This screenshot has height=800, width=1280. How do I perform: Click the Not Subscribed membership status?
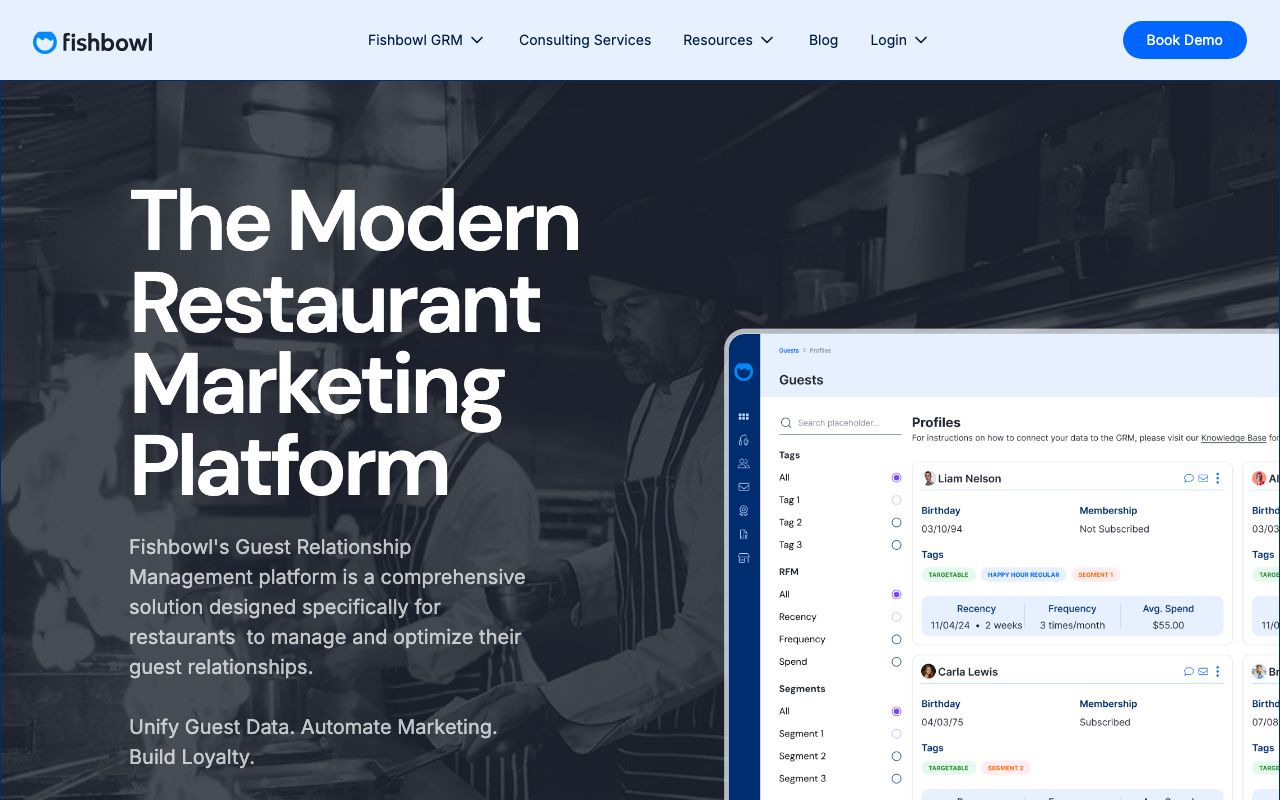pyautogui.click(x=1114, y=529)
